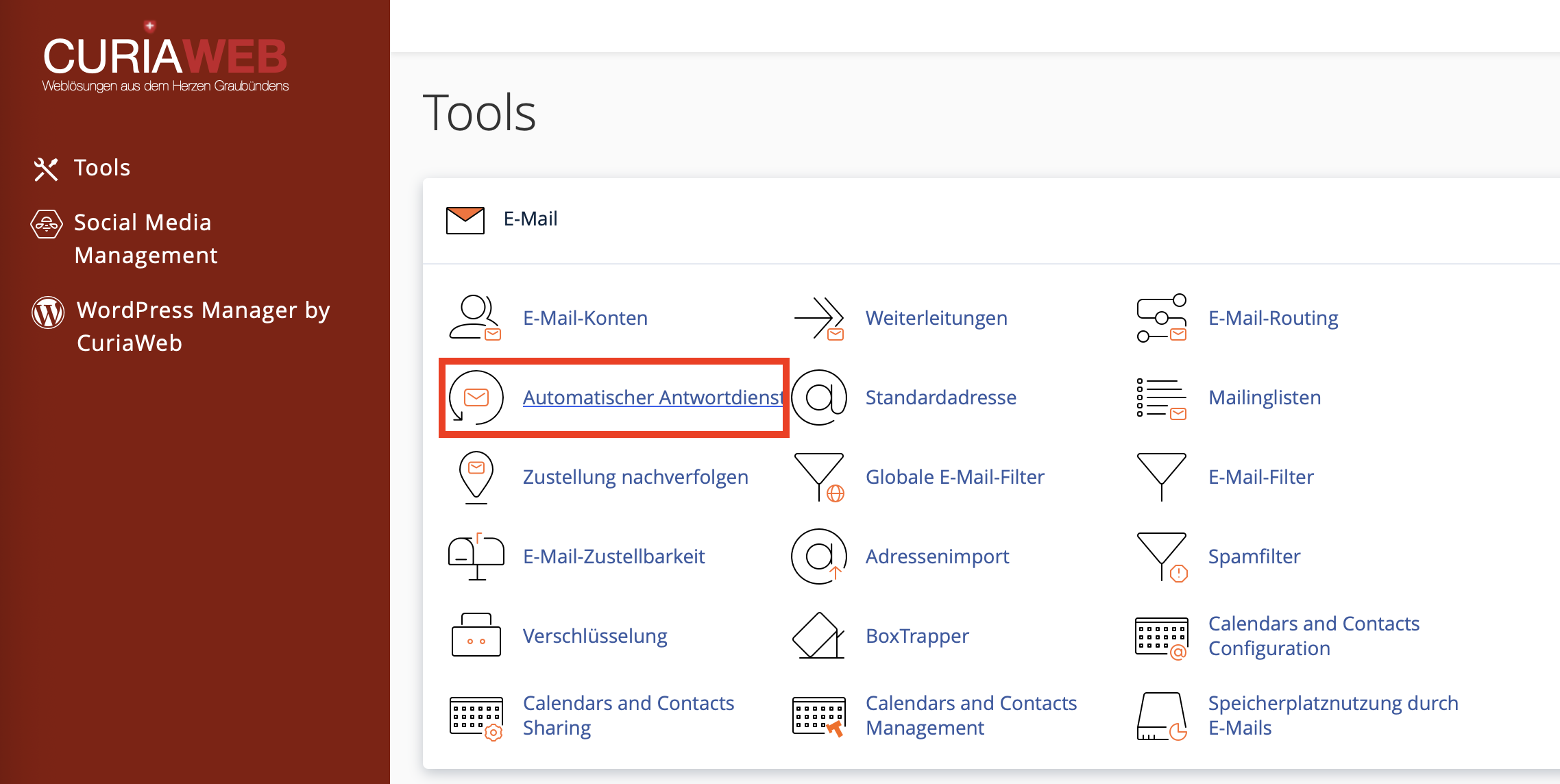
Task: Open the Adressenimport link
Action: click(937, 556)
